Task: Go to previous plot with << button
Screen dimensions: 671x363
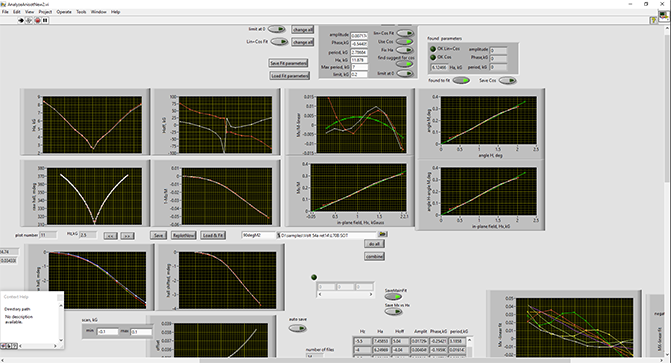Action: (x=111, y=235)
